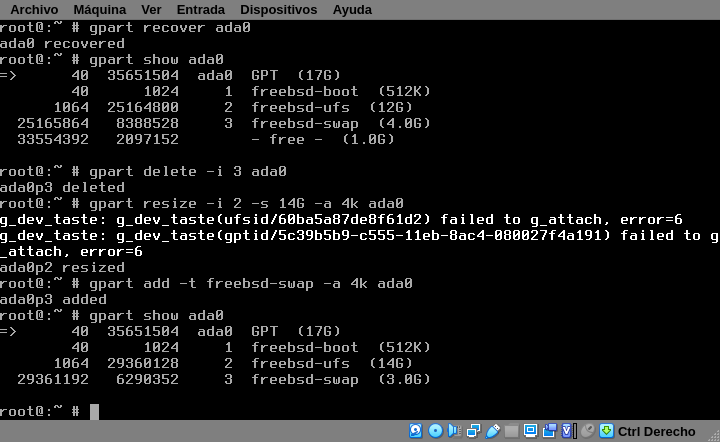720x442 pixels.
Task: Click the network adapters status icon
Action: (x=473, y=431)
